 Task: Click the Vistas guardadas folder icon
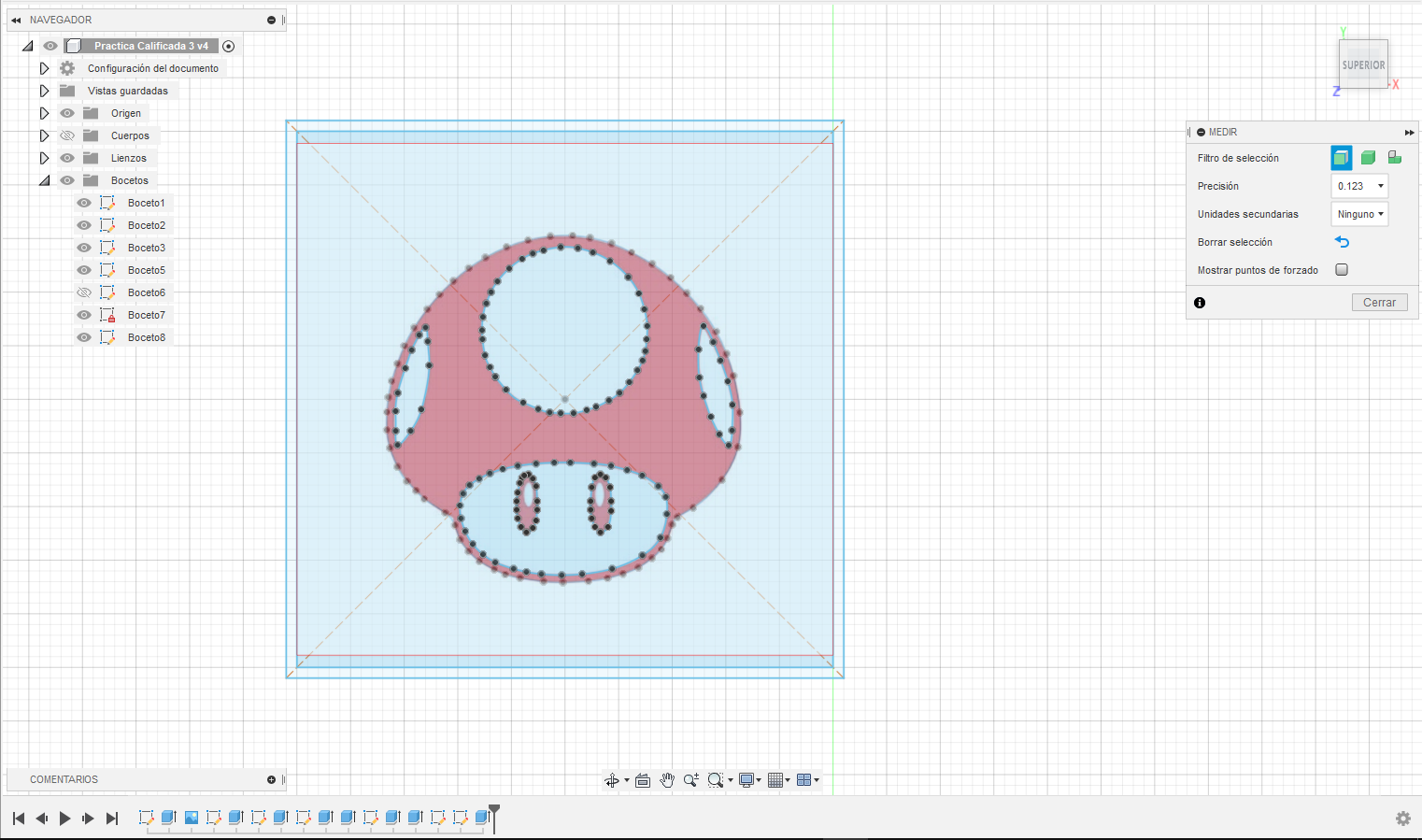click(67, 91)
